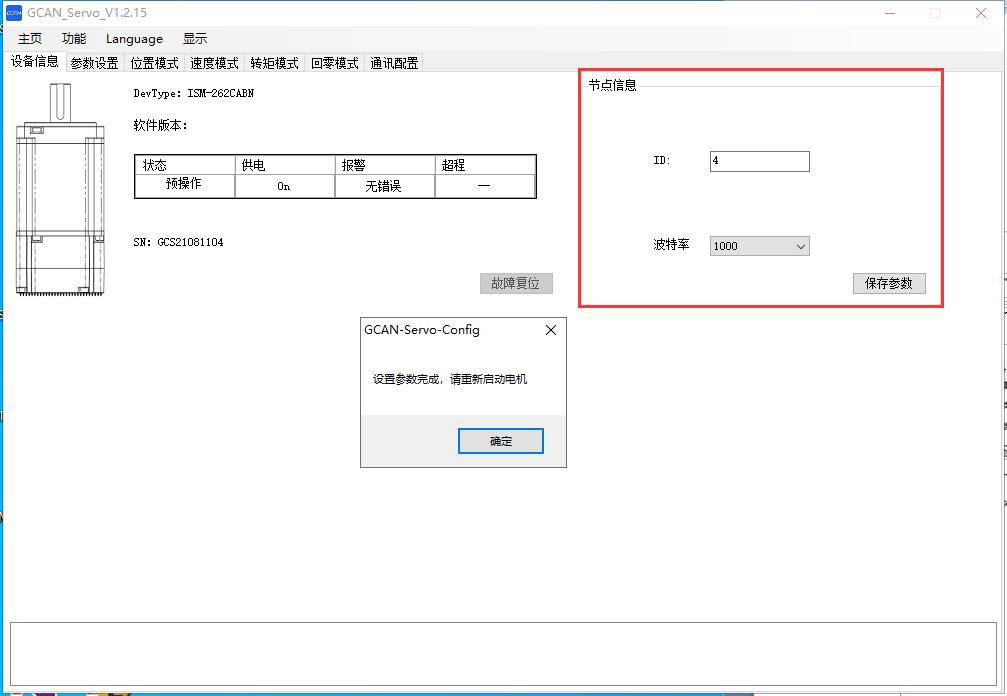Image resolution: width=1007 pixels, height=696 pixels.
Task: Switch to the 速度模式 tab
Action: pyautogui.click(x=214, y=63)
